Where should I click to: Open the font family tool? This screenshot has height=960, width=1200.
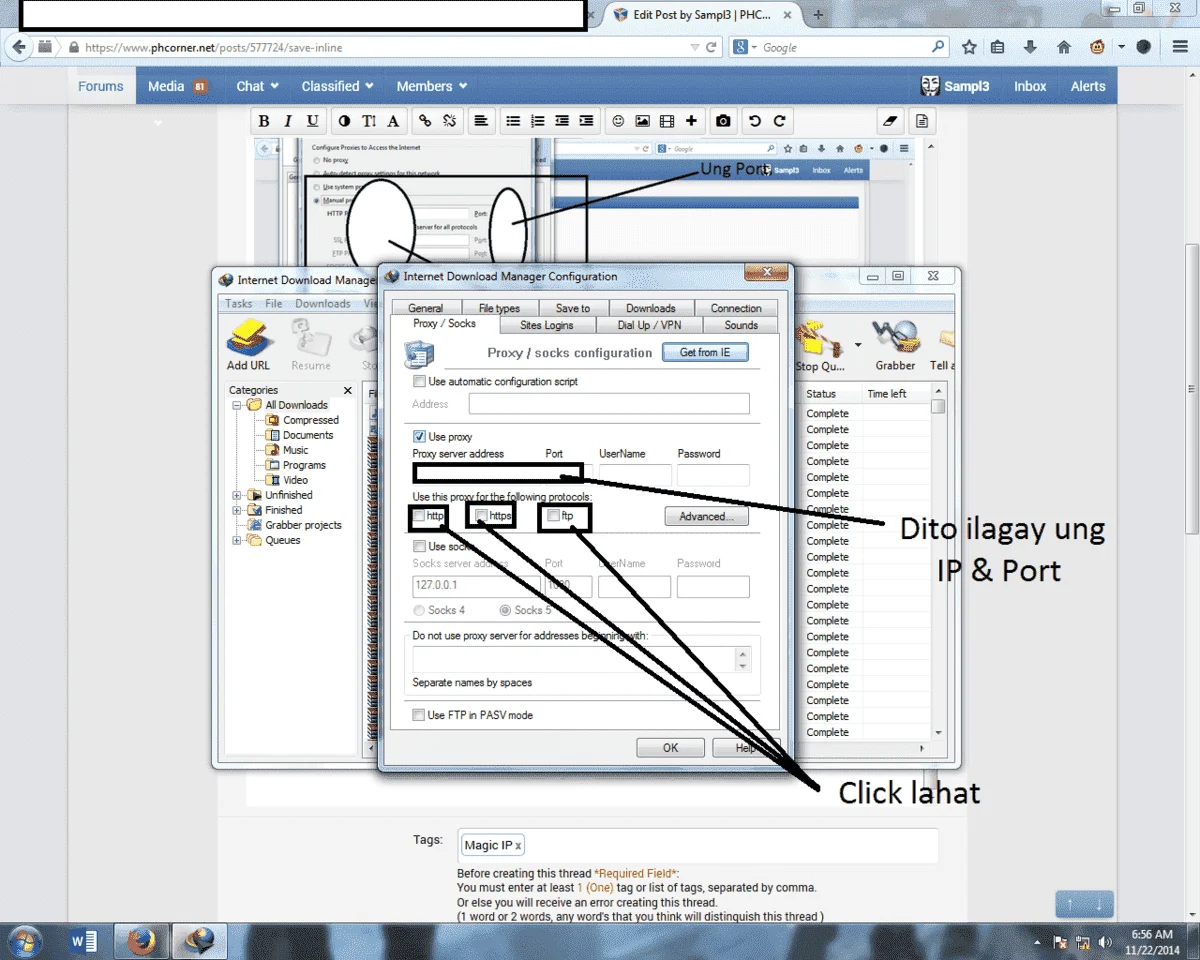click(x=393, y=121)
